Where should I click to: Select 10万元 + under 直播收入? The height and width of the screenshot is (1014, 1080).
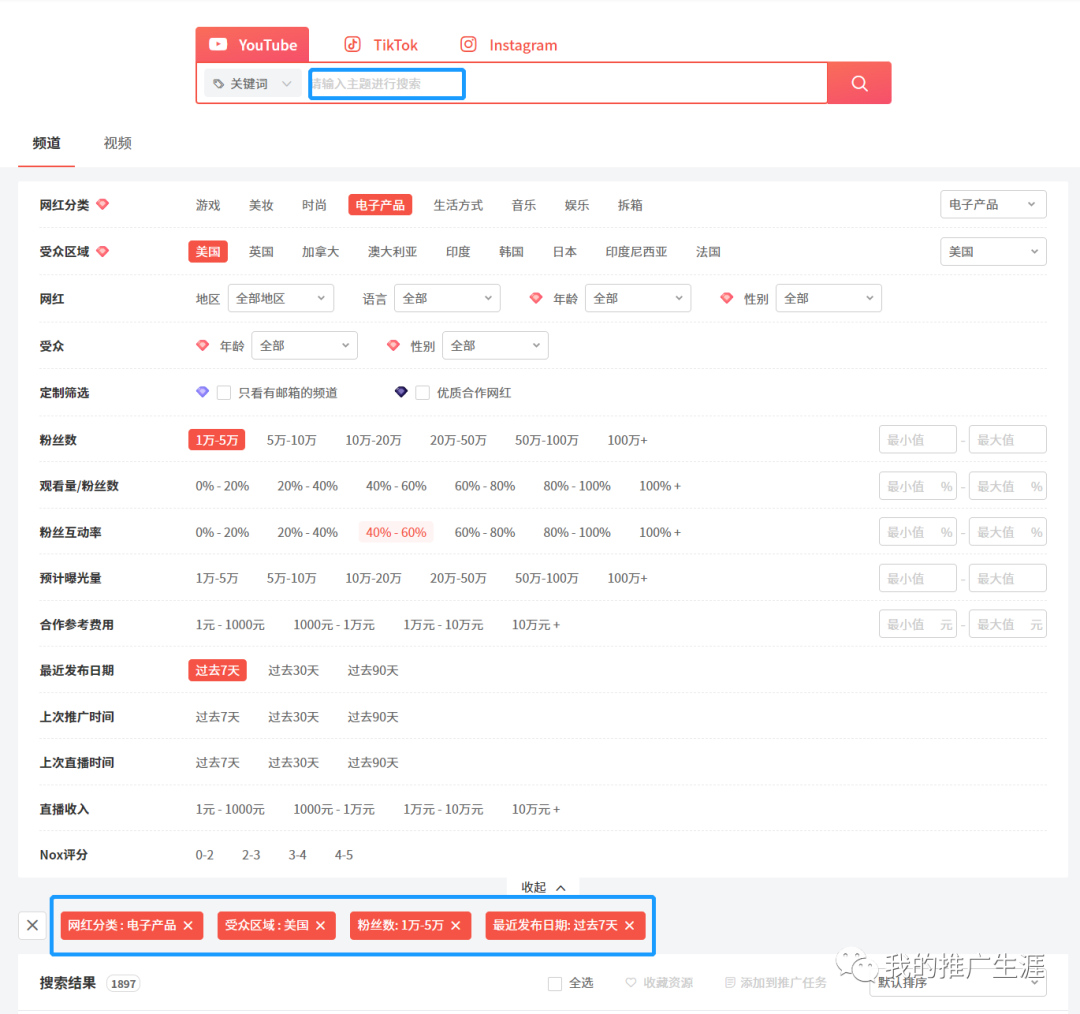(x=536, y=809)
